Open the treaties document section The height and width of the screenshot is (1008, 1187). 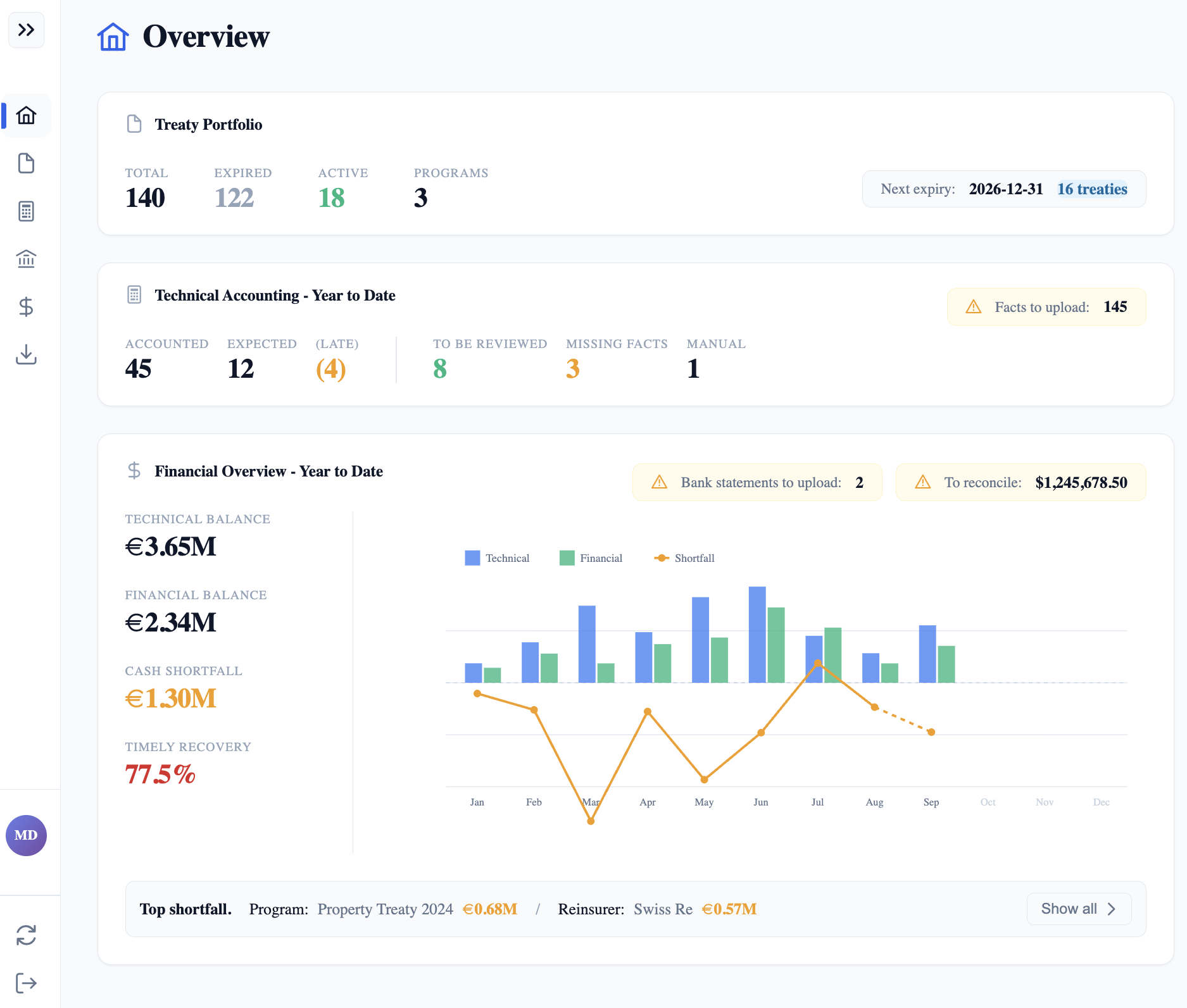coord(26,163)
